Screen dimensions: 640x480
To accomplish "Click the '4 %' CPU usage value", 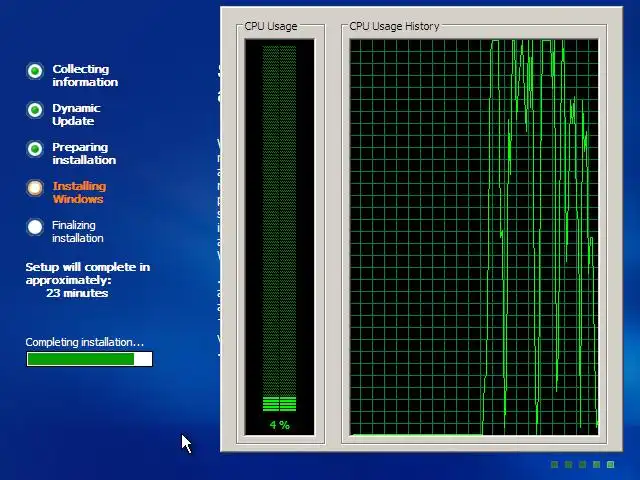I will pyautogui.click(x=280, y=425).
